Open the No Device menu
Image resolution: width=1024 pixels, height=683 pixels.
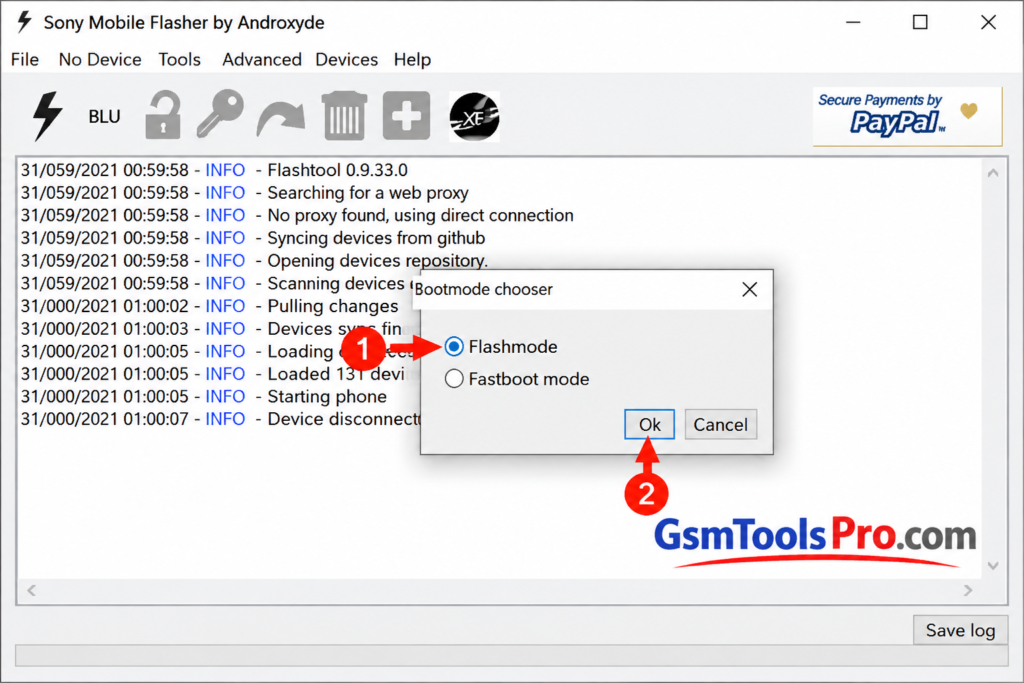coord(100,59)
